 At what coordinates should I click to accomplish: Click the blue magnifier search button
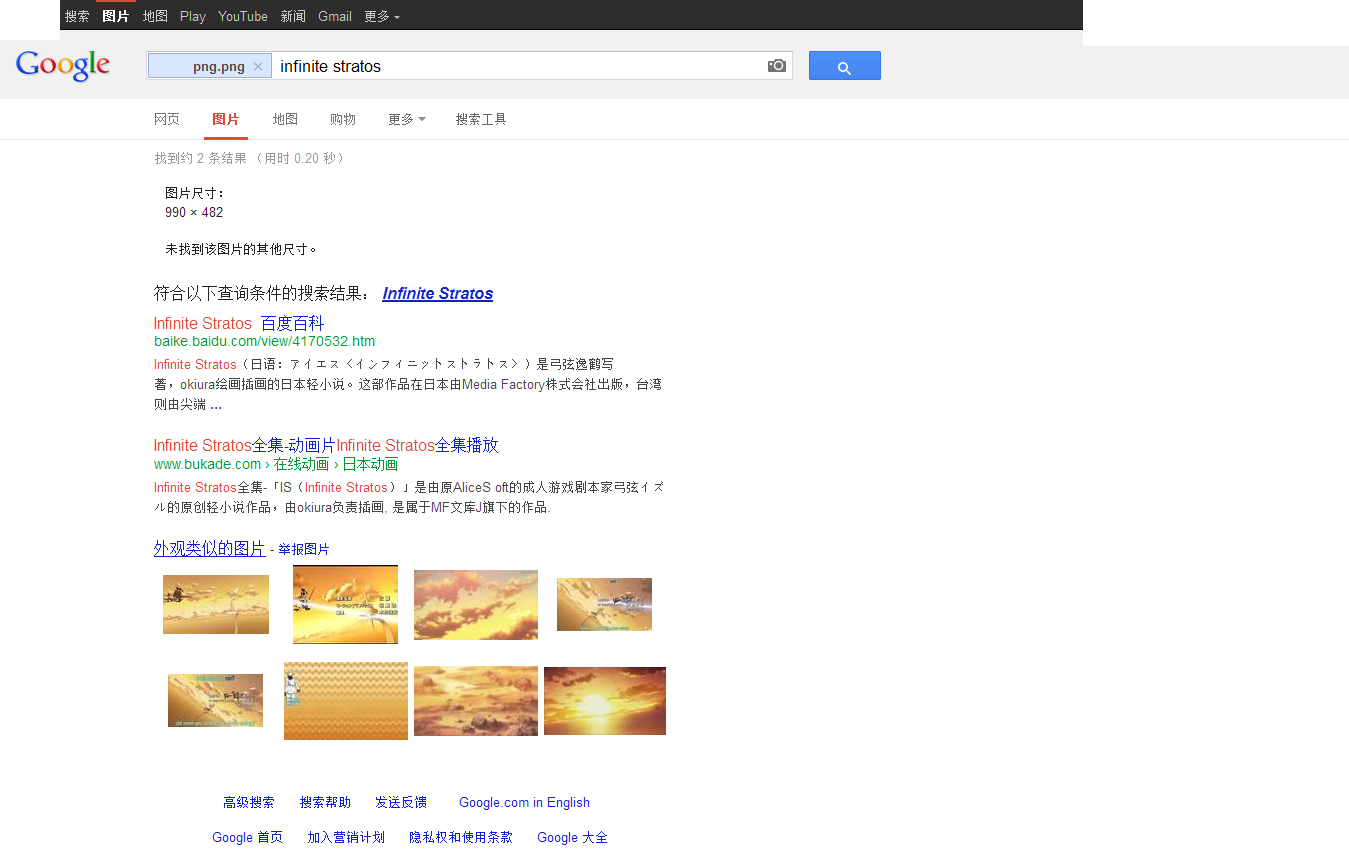pyautogui.click(x=845, y=66)
